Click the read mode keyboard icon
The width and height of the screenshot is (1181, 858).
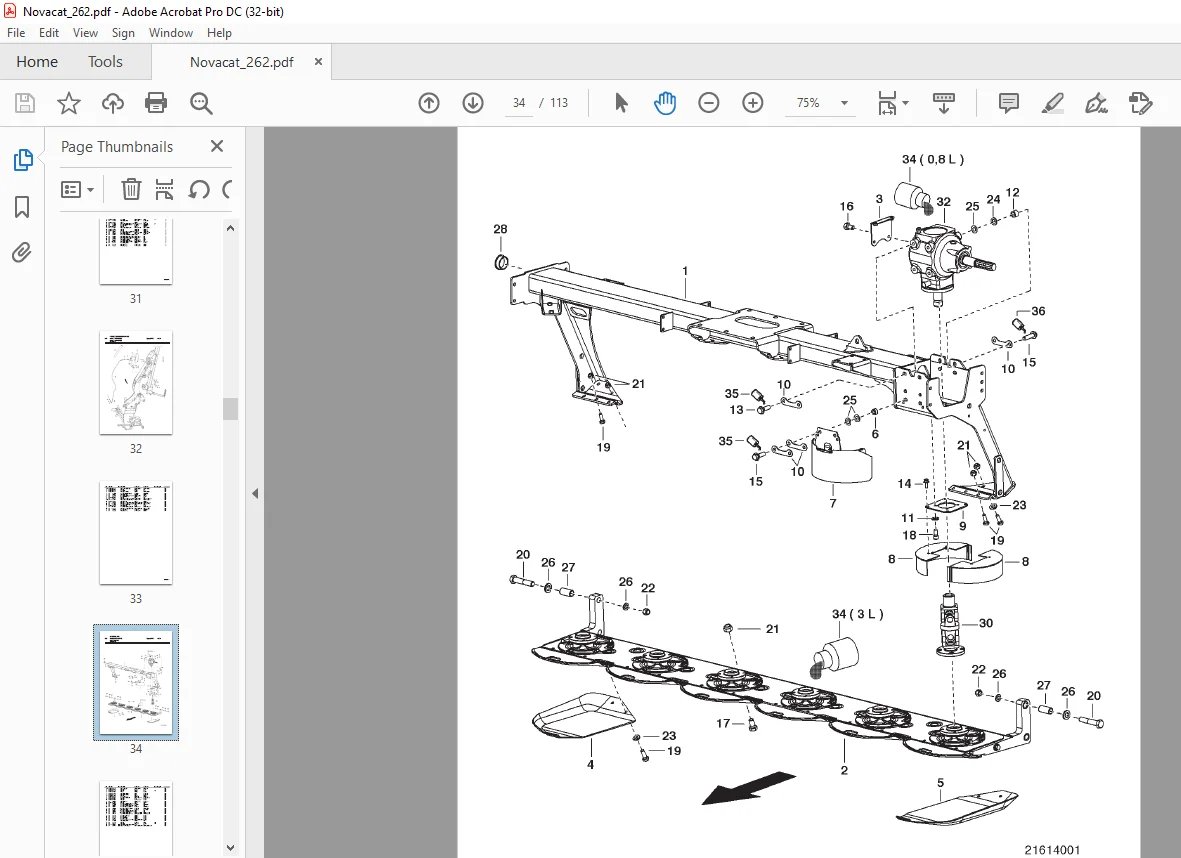pyautogui.click(x=943, y=103)
